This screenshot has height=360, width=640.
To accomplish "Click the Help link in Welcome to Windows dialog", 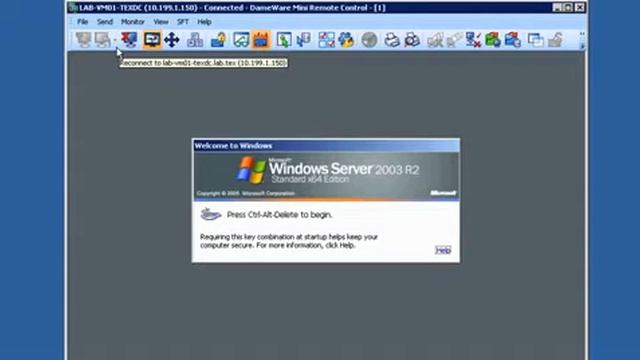I will point(443,250).
